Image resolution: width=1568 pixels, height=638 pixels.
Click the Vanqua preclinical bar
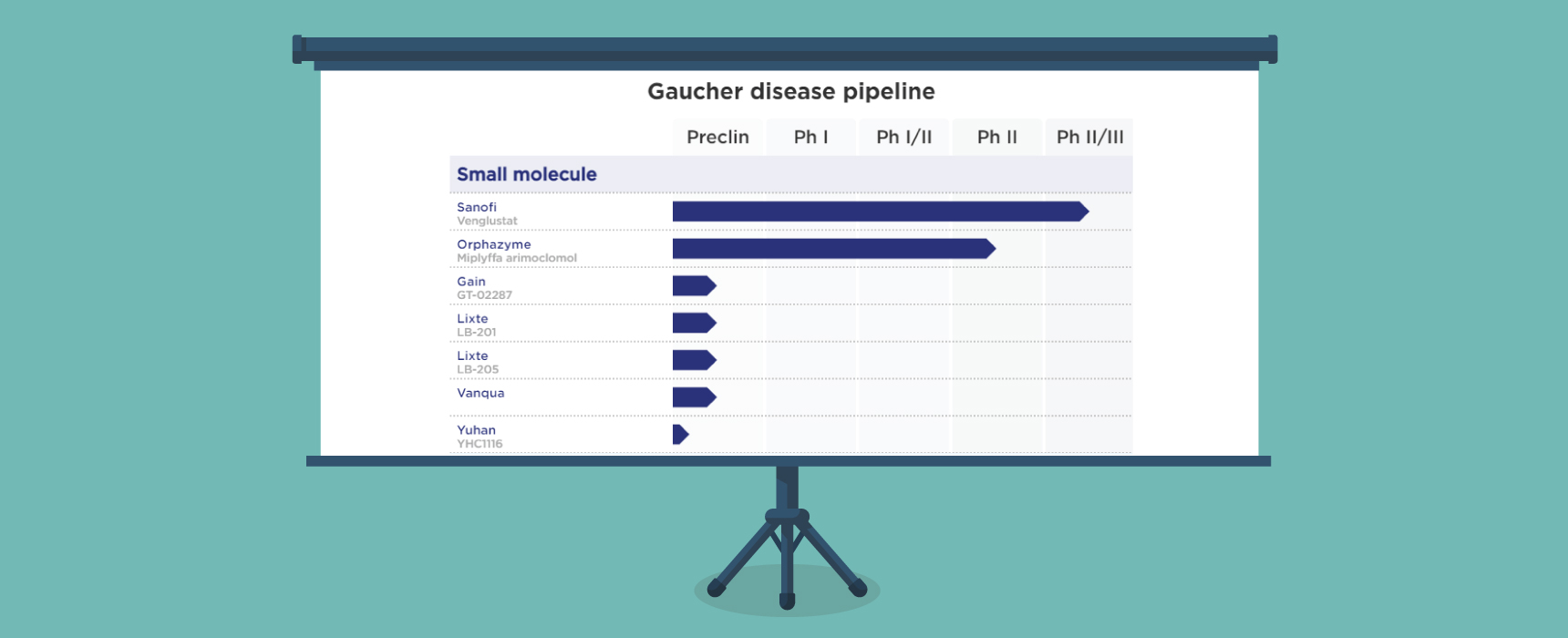[x=695, y=397]
